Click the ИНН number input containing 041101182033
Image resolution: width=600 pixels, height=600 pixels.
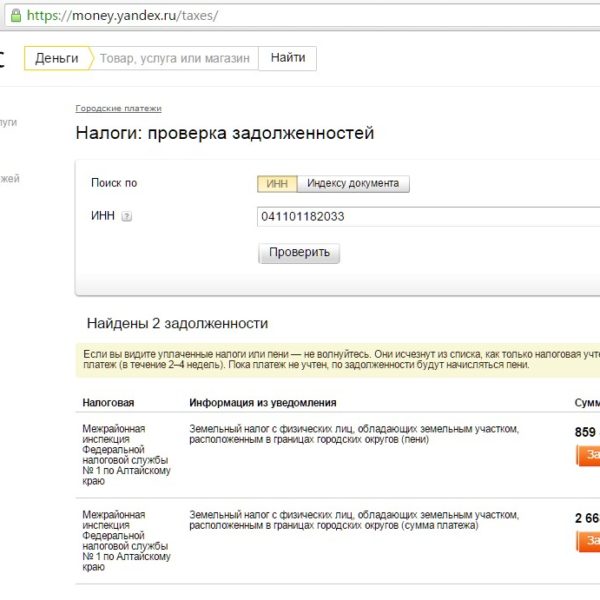click(x=420, y=217)
